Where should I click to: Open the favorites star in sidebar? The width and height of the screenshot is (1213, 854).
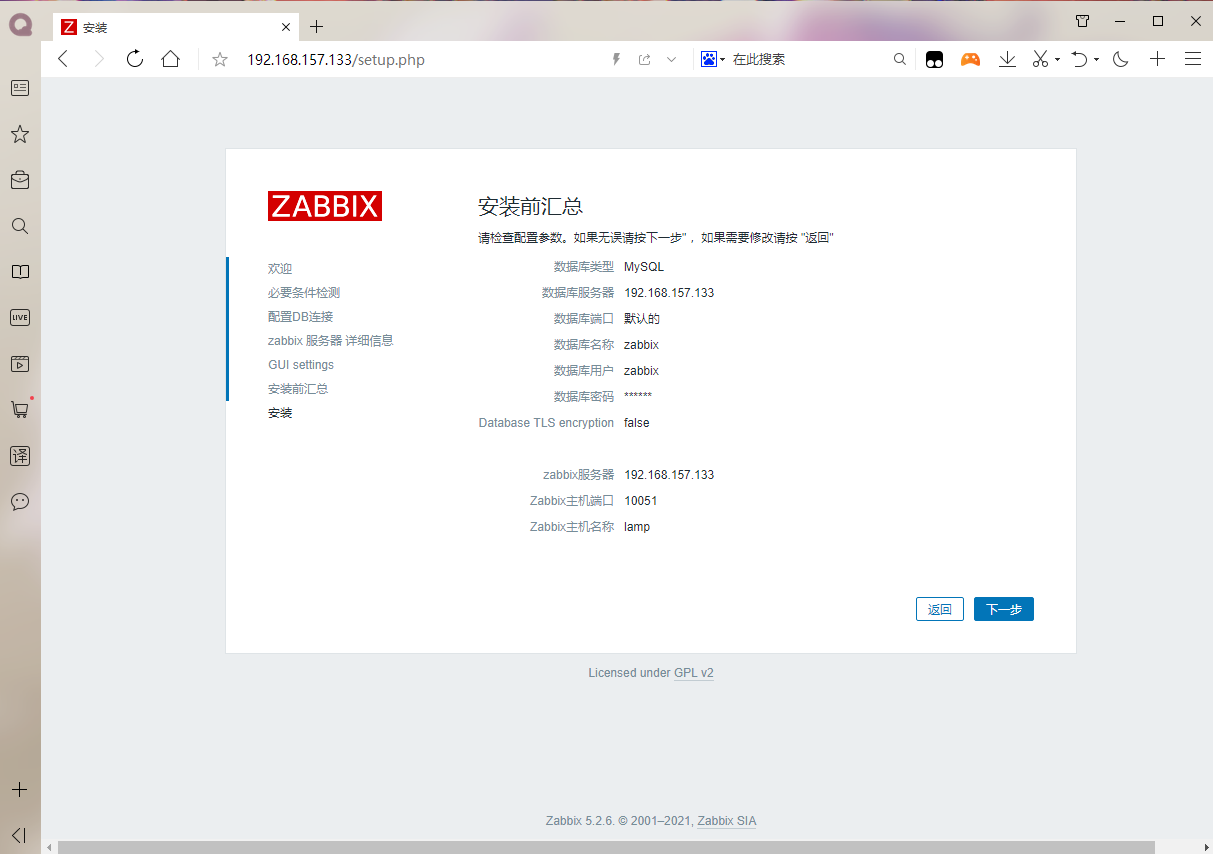point(20,134)
